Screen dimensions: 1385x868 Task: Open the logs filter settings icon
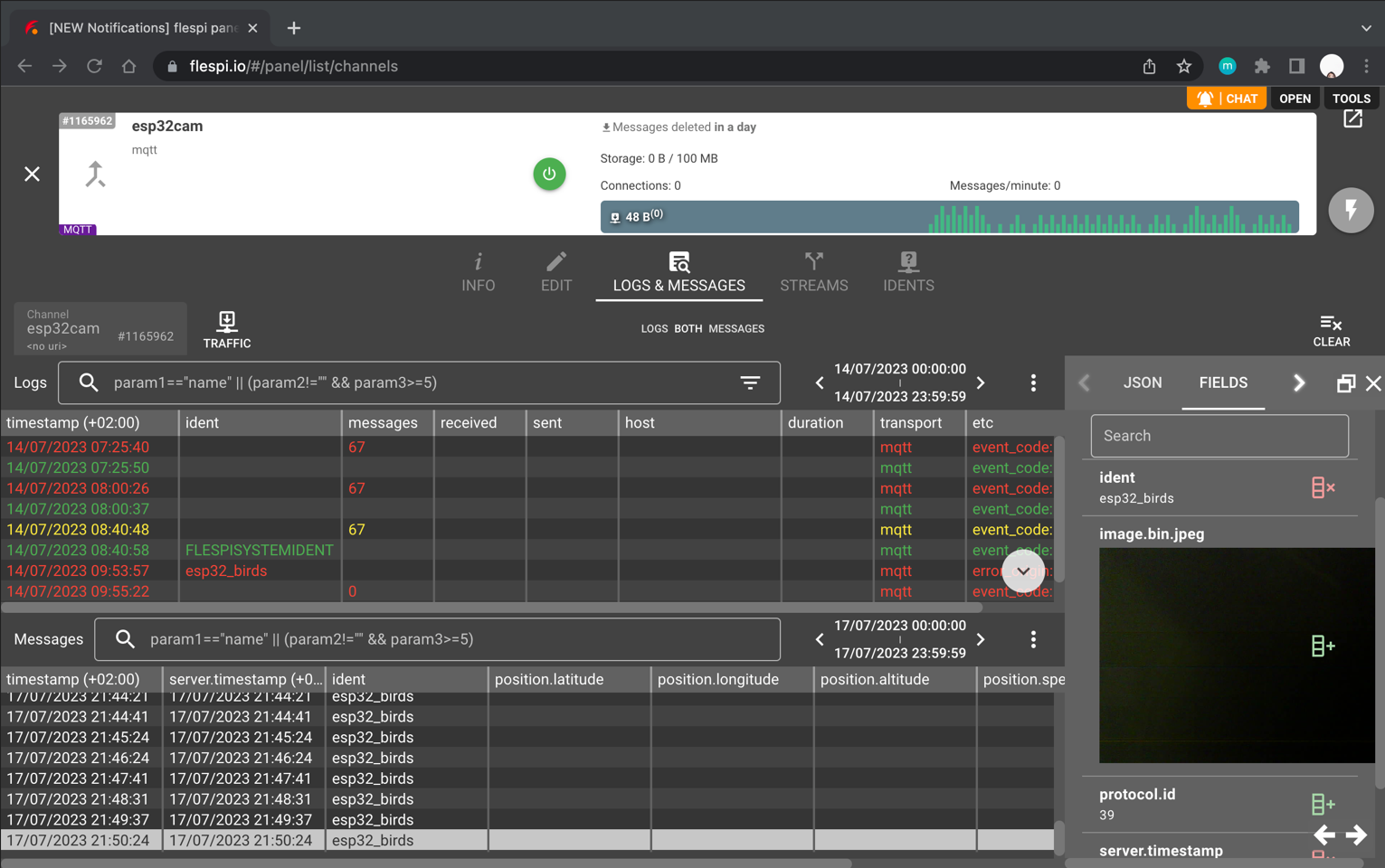pyautogui.click(x=750, y=382)
